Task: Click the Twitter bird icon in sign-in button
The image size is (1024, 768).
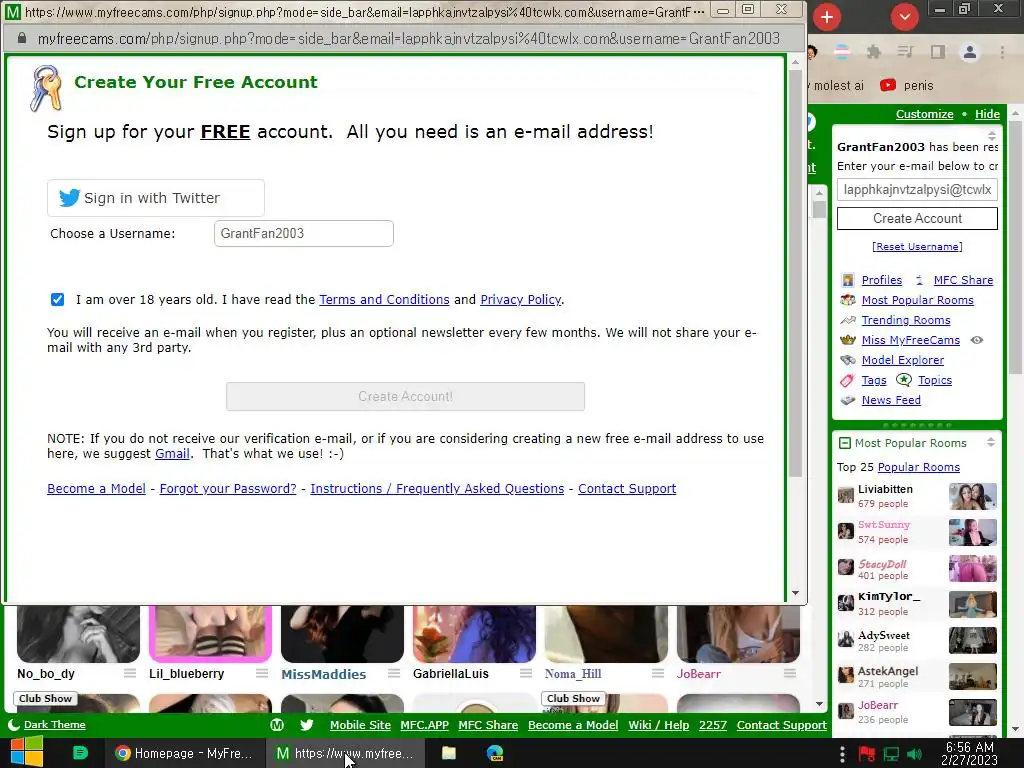Action: pyautogui.click(x=69, y=197)
